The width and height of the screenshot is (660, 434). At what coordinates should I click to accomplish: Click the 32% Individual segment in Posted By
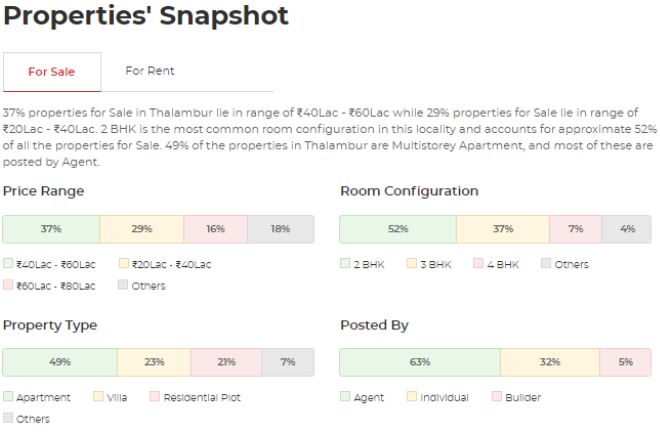[550, 362]
